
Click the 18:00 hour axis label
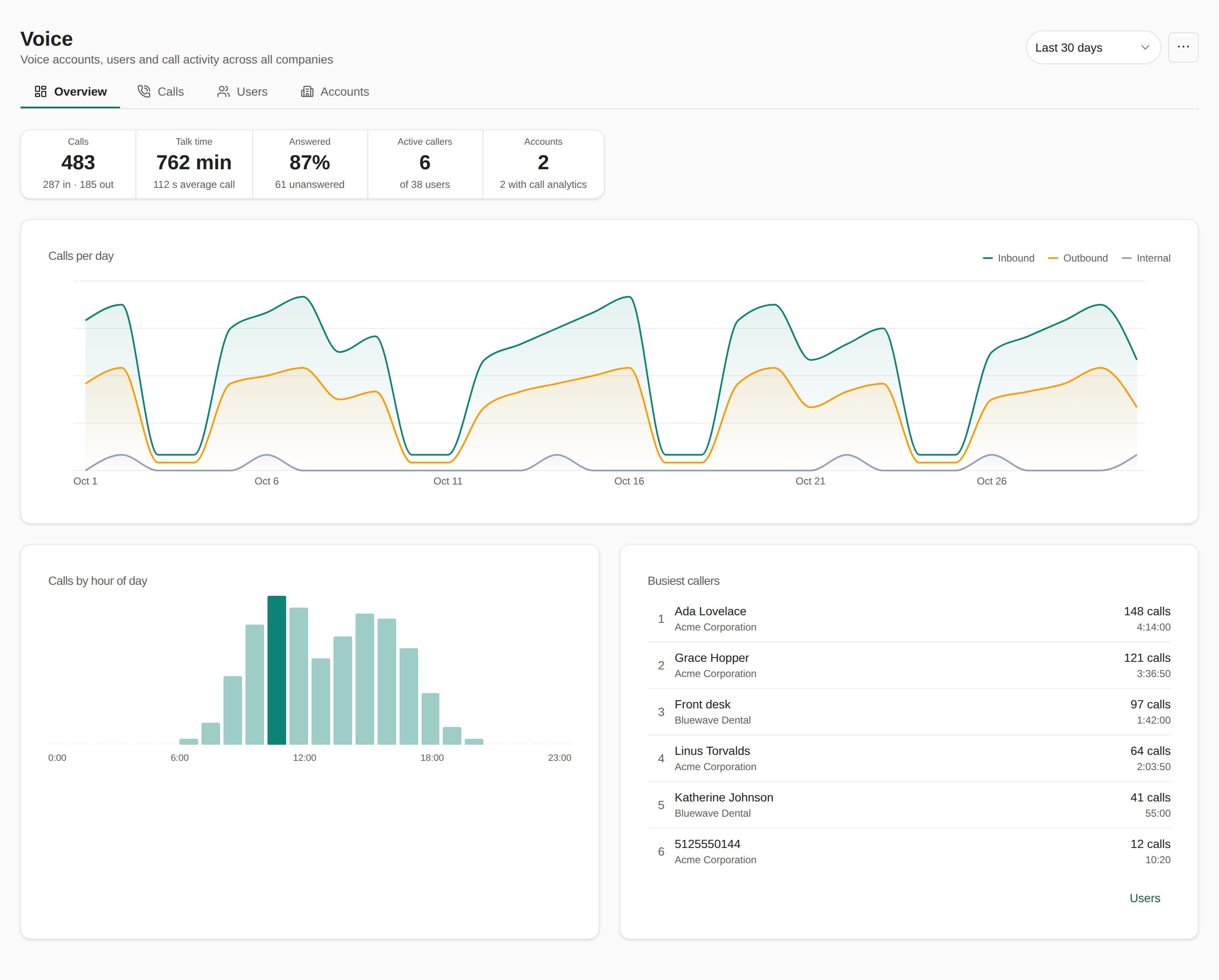click(432, 757)
